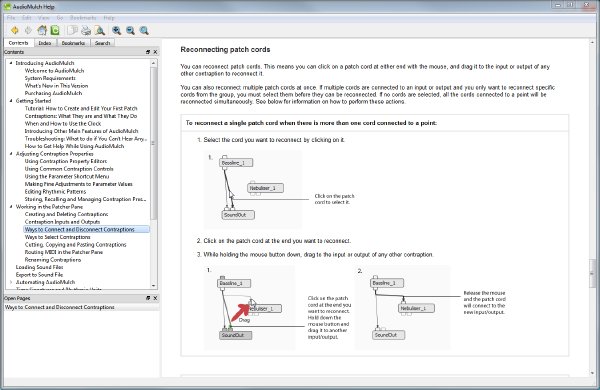This screenshot has height=390, width=600.
Task: Select the open page in Open Pages list
Action: pos(60,307)
